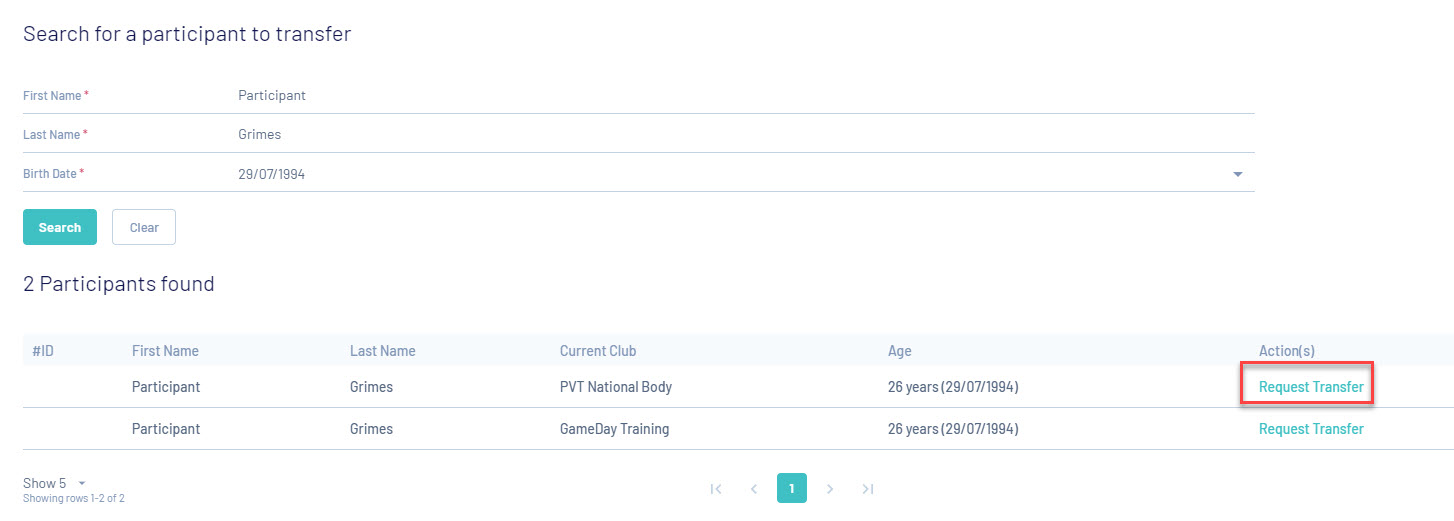Select the GameDay Training club cell
Screen dimensions: 1454x521
614,429
